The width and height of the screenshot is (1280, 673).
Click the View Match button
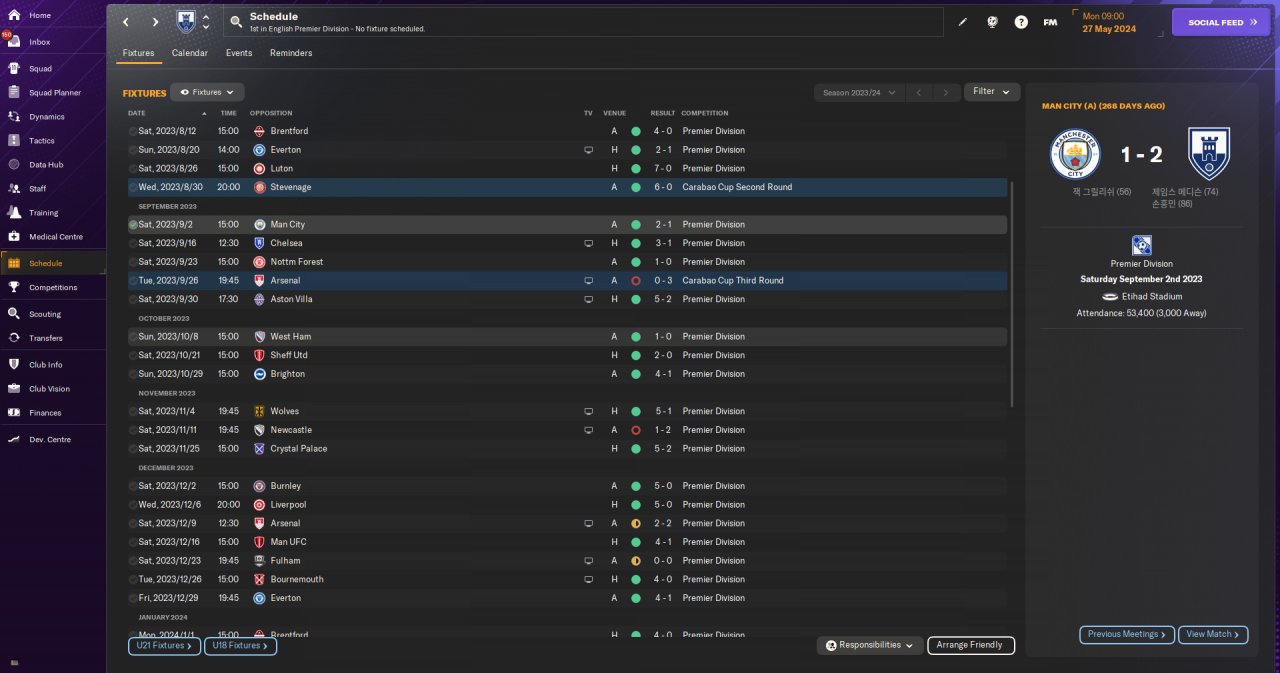point(1213,634)
